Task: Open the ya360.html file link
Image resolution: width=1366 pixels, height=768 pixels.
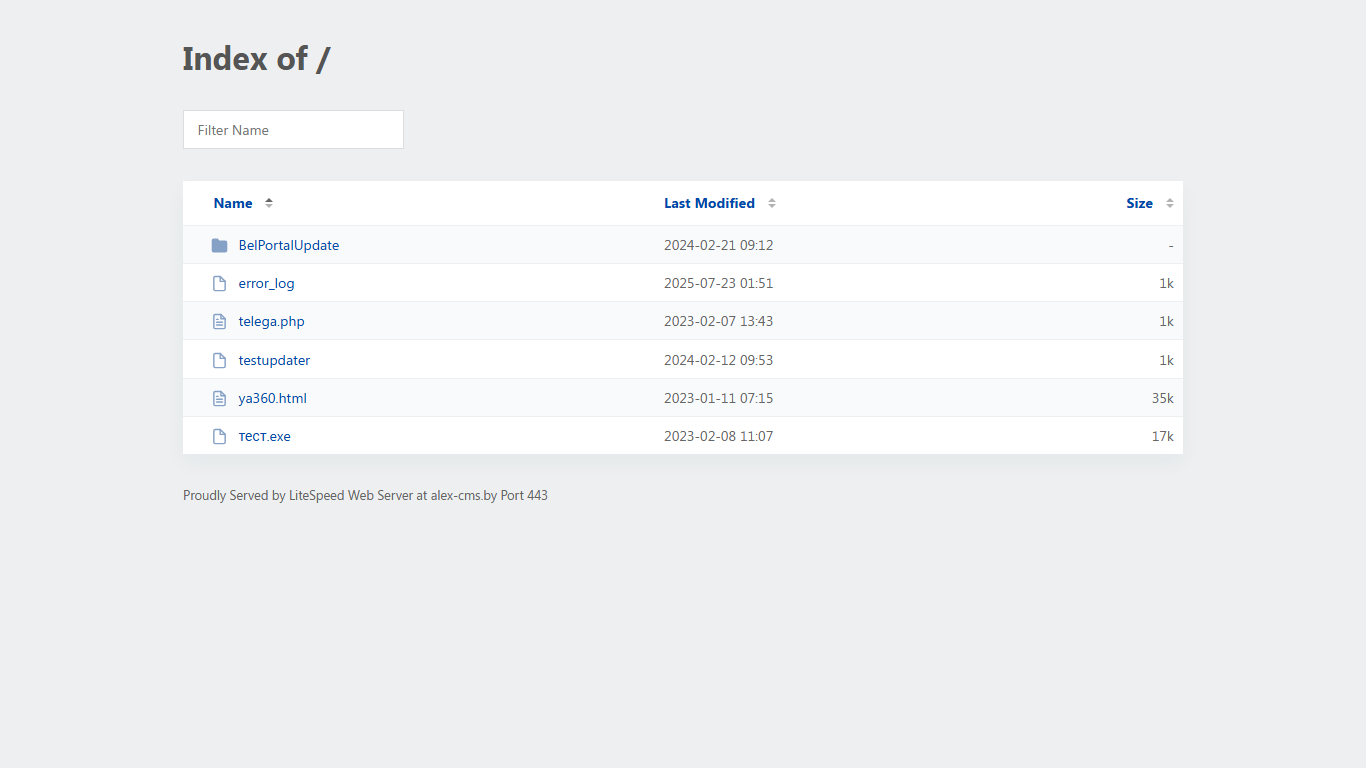Action: 272,398
